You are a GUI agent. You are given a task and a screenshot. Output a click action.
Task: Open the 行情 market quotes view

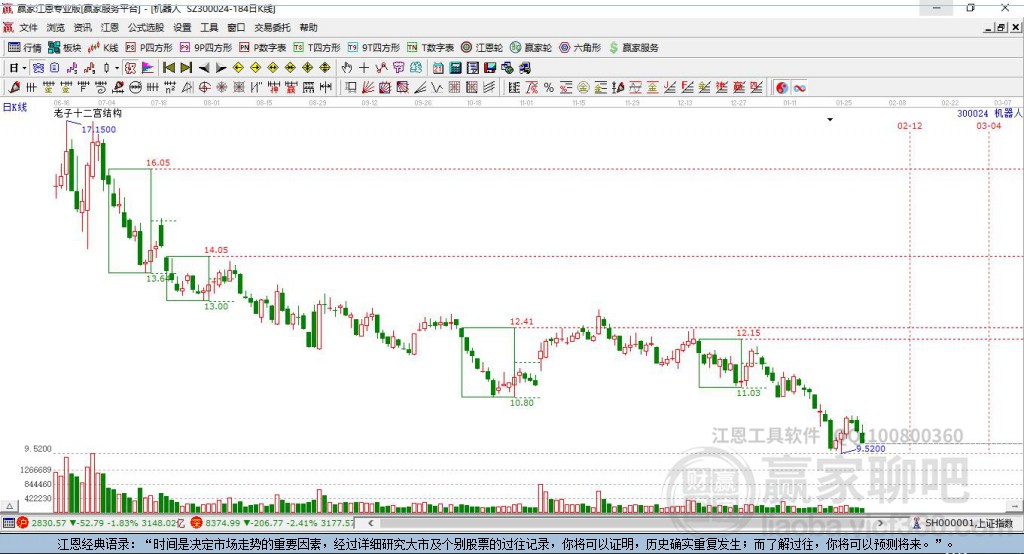point(24,48)
